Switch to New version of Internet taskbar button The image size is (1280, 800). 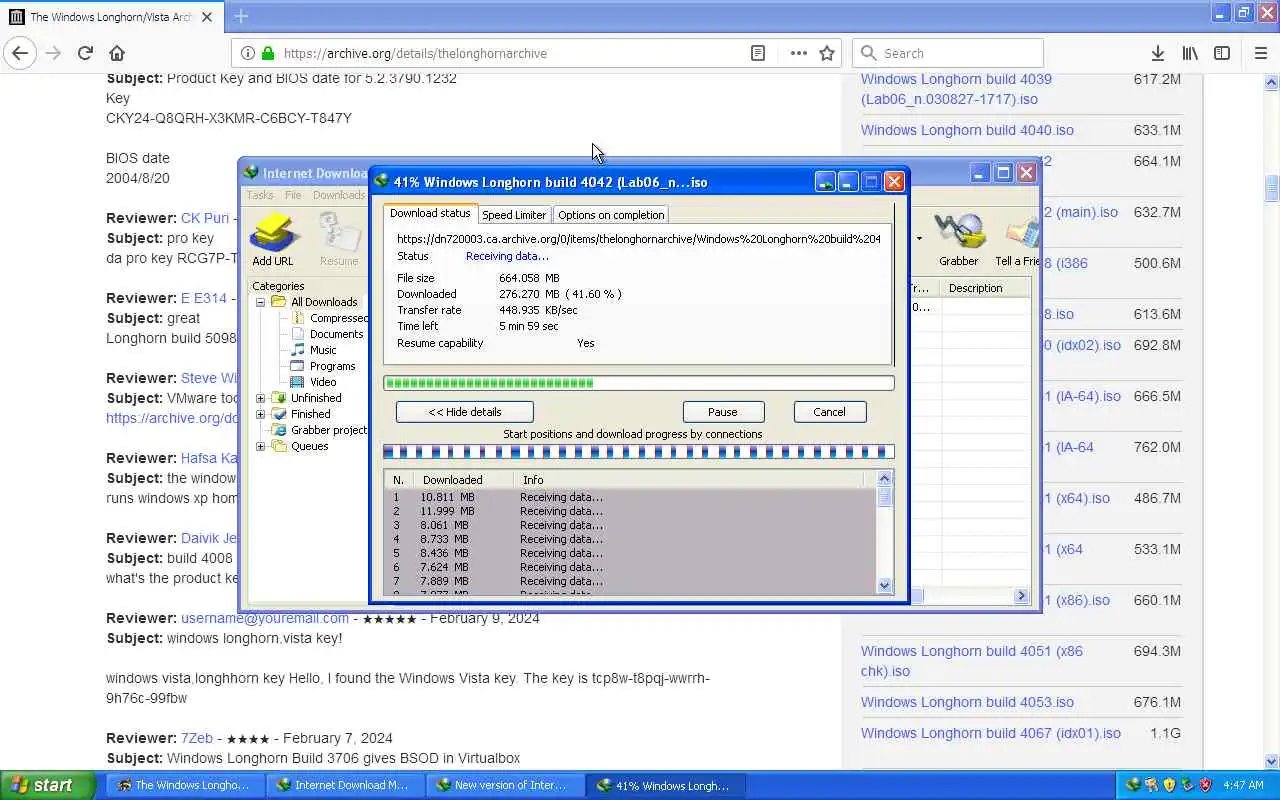point(503,785)
